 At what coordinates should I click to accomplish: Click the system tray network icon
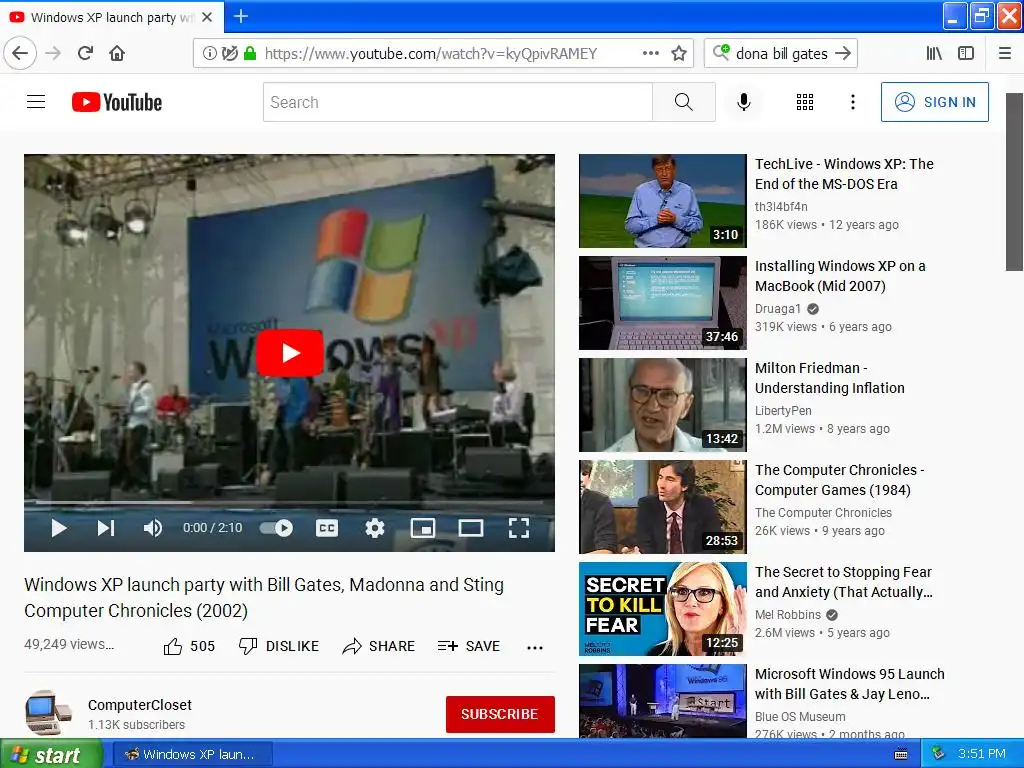coord(938,754)
